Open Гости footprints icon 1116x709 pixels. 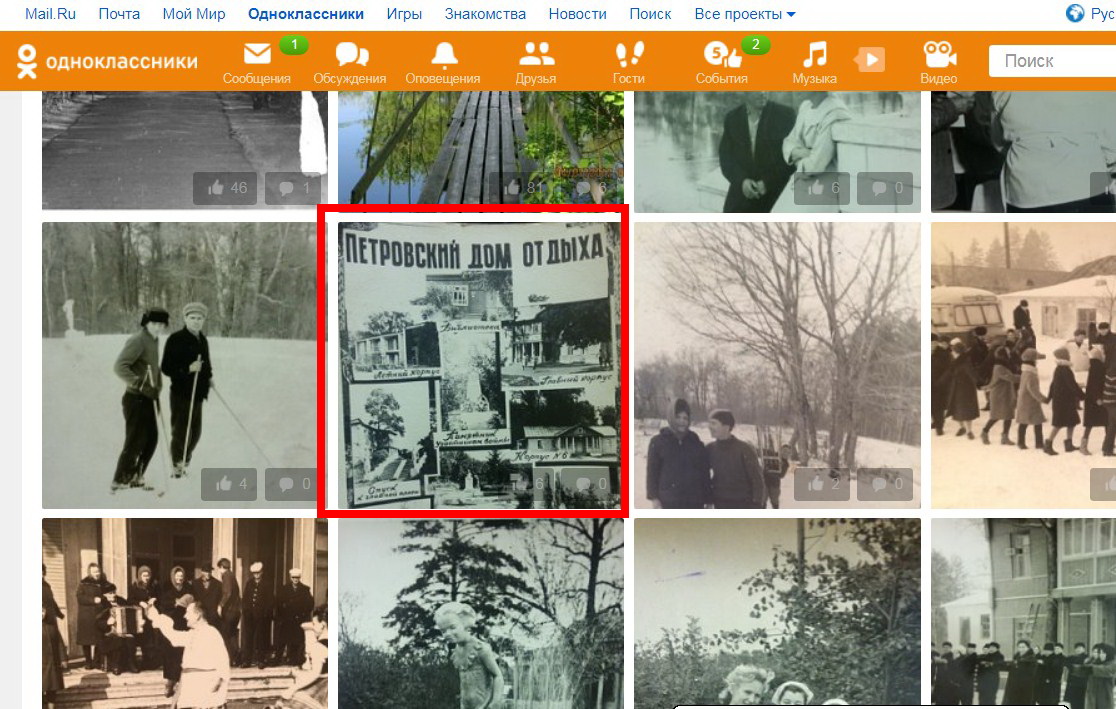pyautogui.click(x=629, y=55)
